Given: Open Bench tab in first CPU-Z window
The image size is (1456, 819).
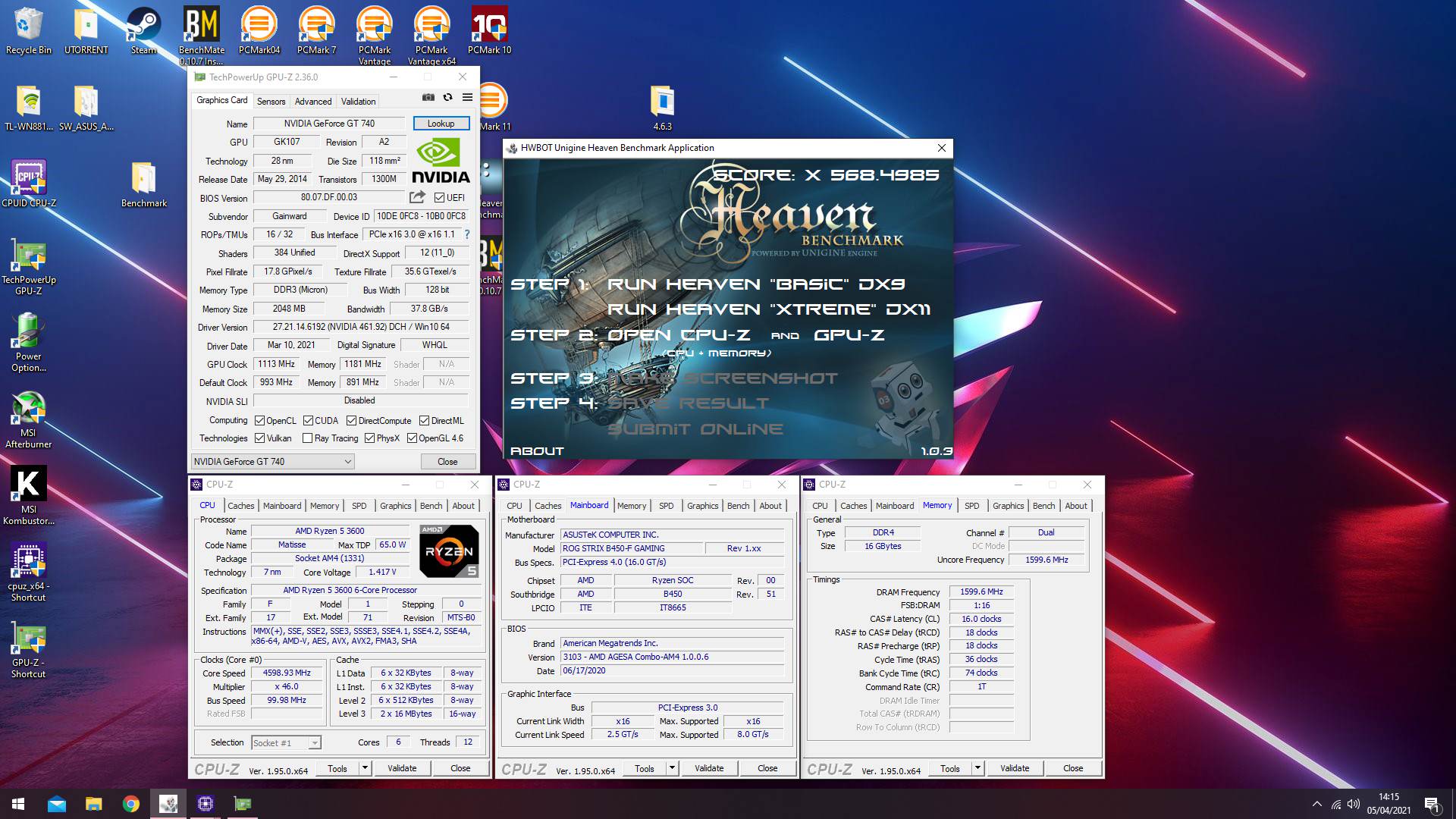Looking at the screenshot, I should [431, 506].
